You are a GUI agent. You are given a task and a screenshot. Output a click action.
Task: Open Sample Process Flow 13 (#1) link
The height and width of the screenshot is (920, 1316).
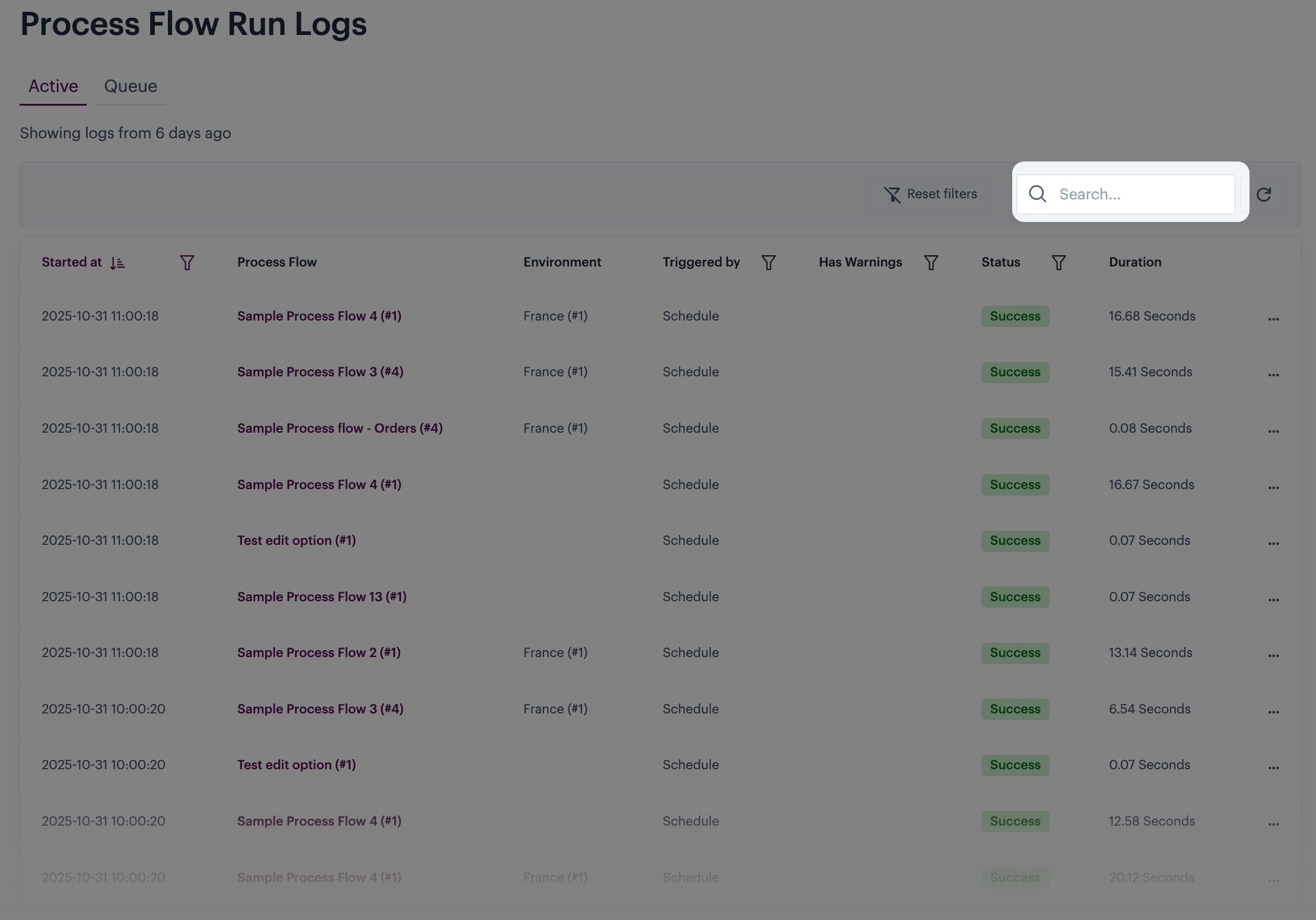(322, 597)
